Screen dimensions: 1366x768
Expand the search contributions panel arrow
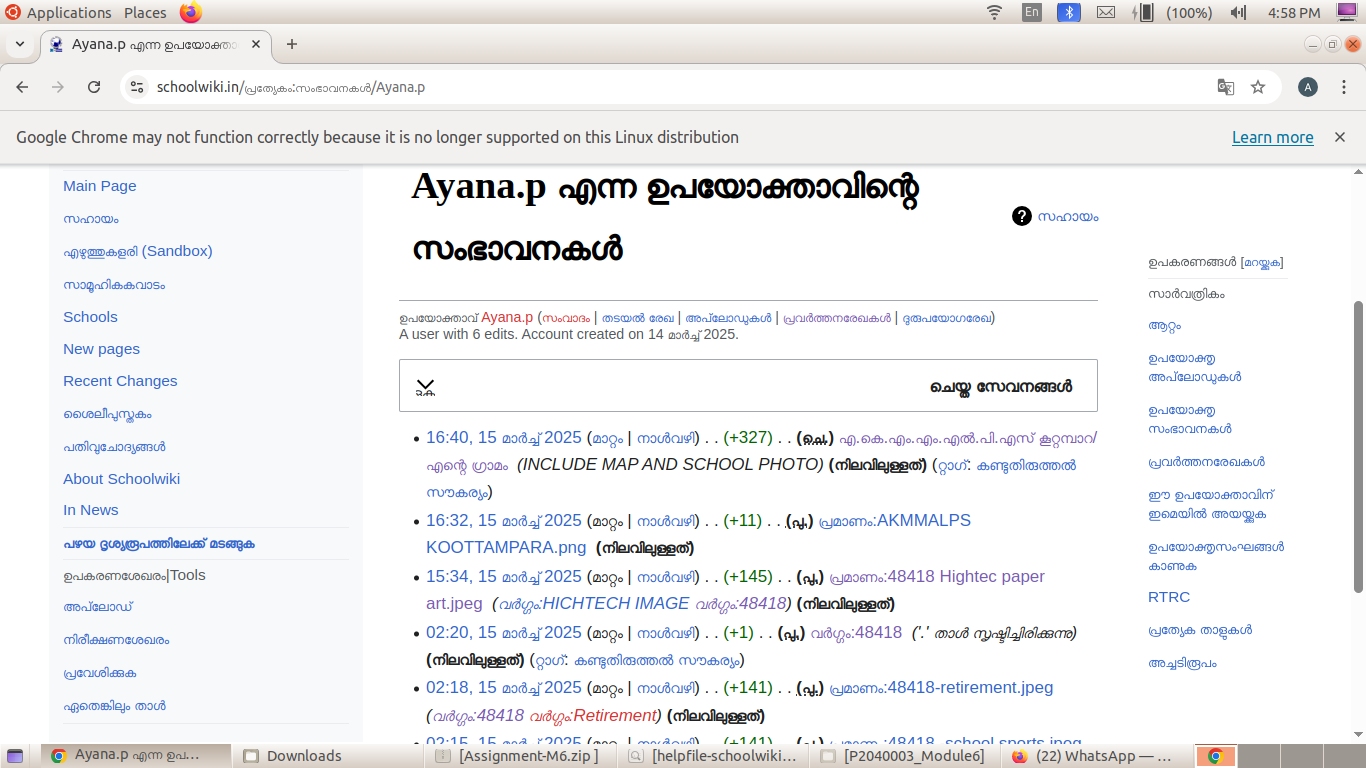[425, 387]
